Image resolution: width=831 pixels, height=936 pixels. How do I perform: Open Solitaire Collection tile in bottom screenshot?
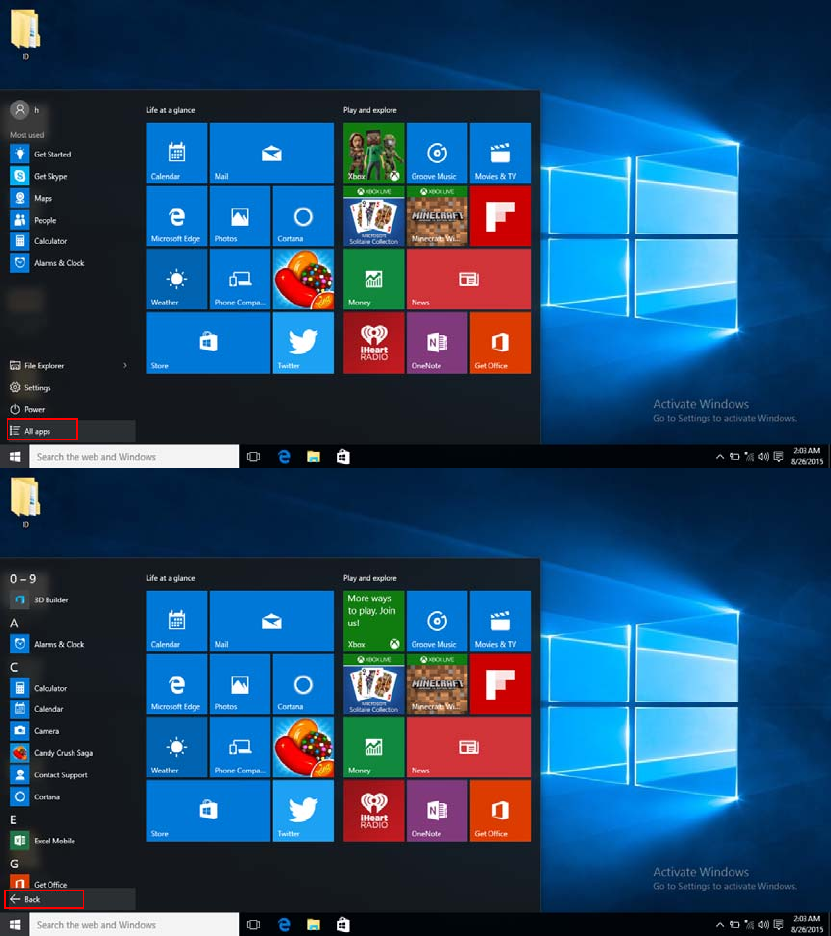[374, 684]
